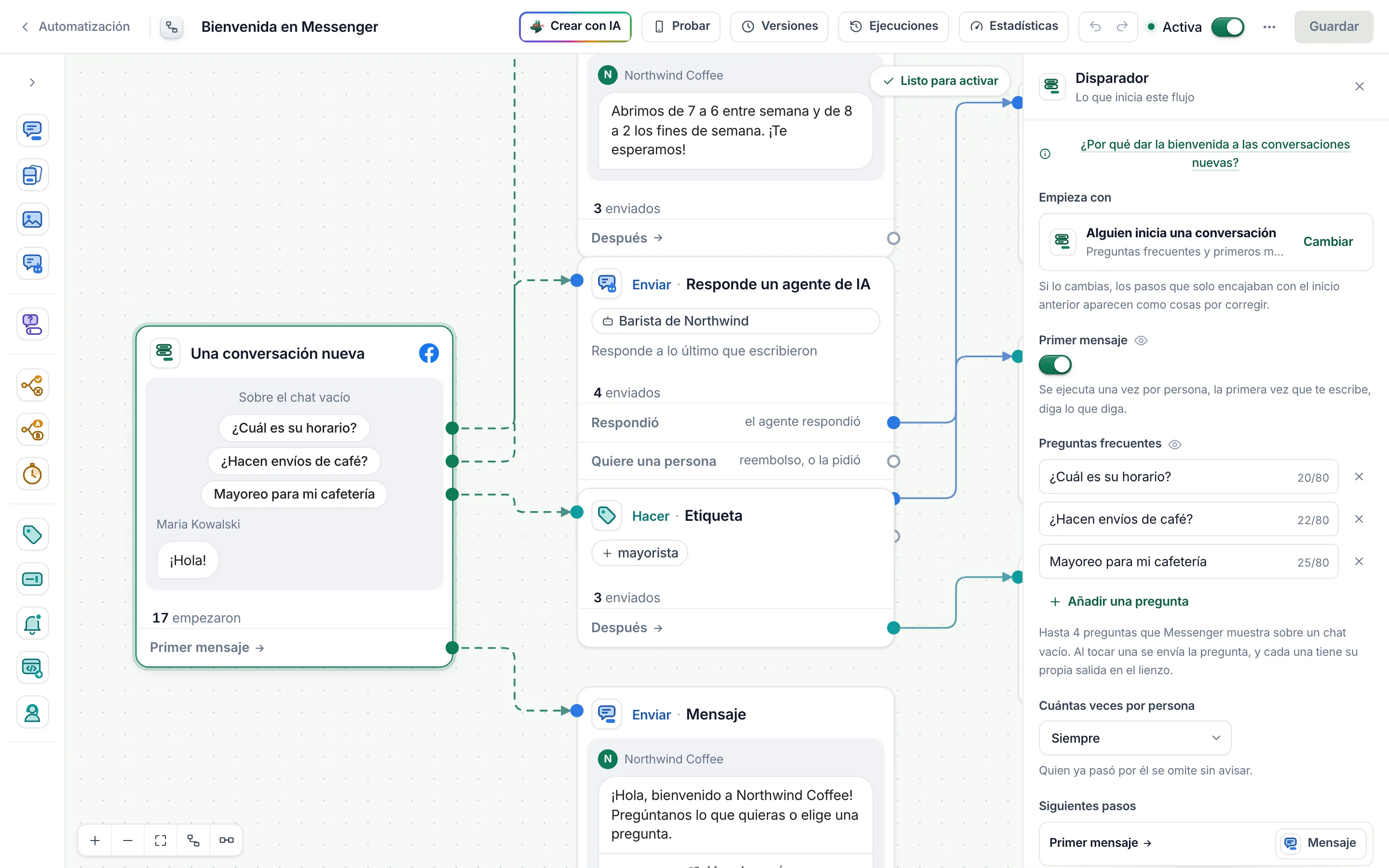This screenshot has width=1389, height=868.
Task: Go back to Automatización
Action: [x=75, y=27]
